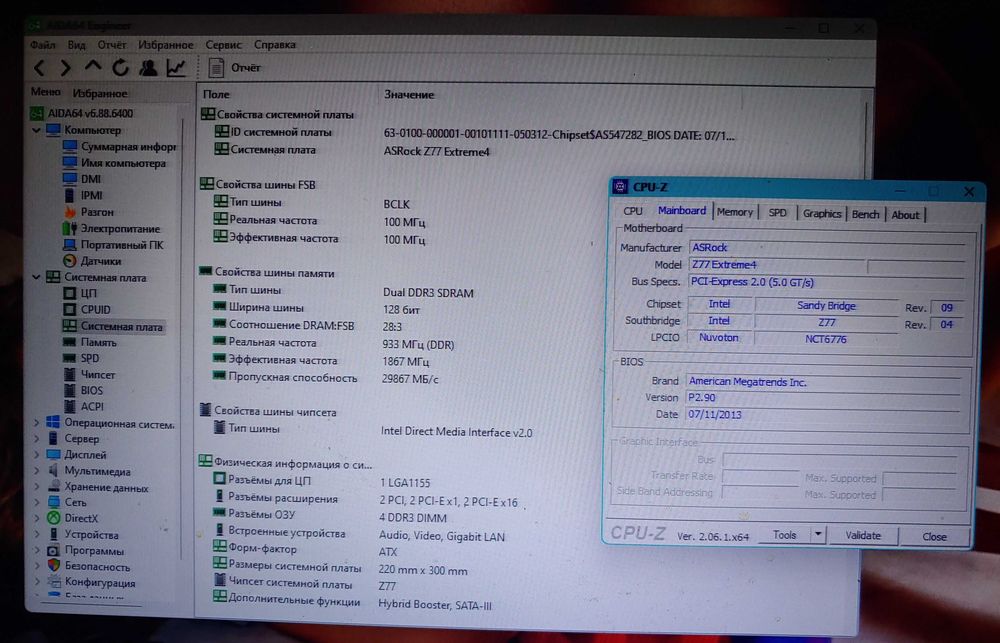Viewport: 1000px width, 643px height.
Task: Open the Файл menu
Action: pos(43,45)
